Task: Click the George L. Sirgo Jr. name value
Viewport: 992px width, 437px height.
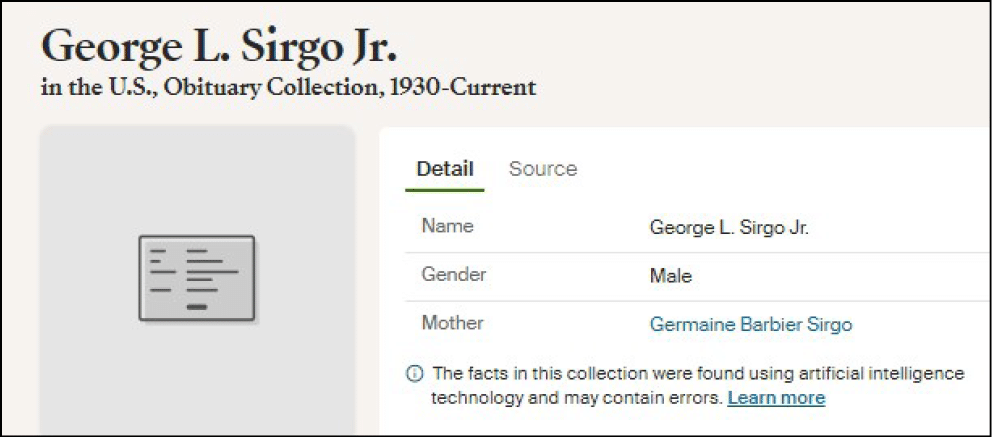Action: pyautogui.click(x=728, y=228)
